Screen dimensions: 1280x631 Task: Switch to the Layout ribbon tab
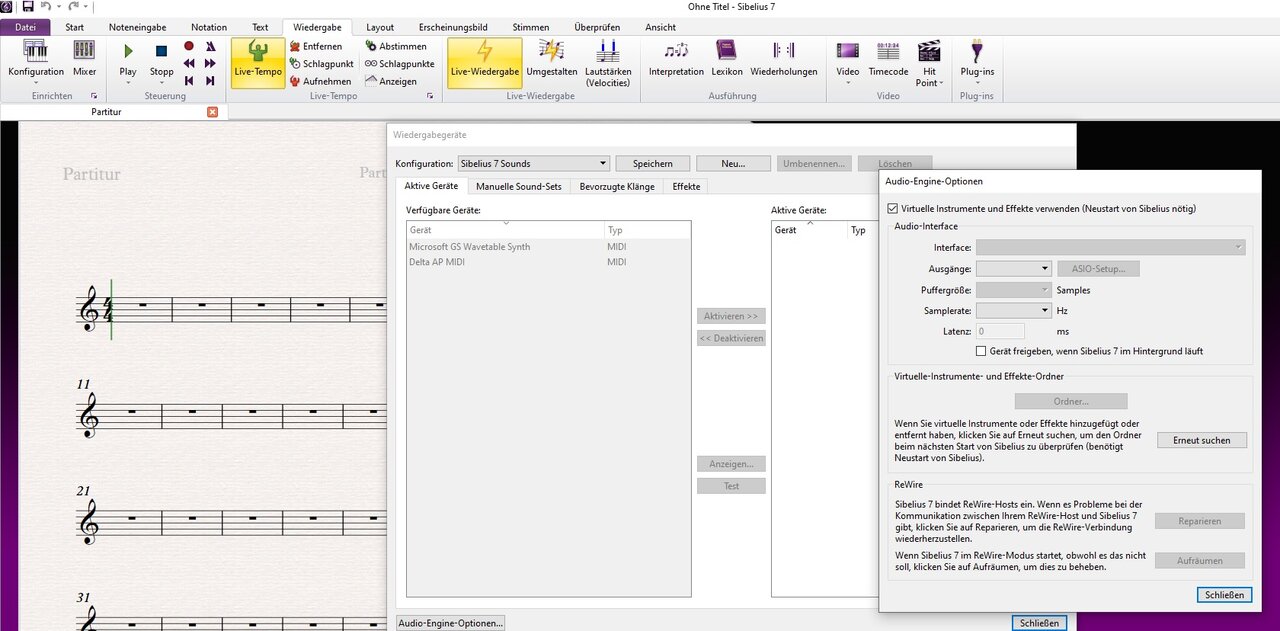(x=380, y=27)
